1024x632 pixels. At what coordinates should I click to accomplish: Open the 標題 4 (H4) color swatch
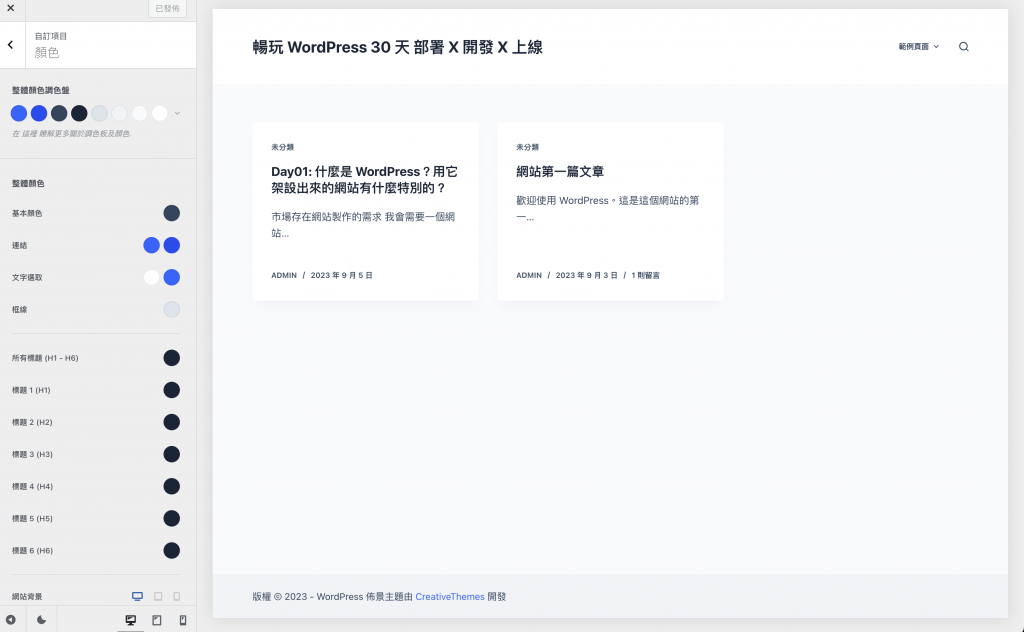[172, 486]
